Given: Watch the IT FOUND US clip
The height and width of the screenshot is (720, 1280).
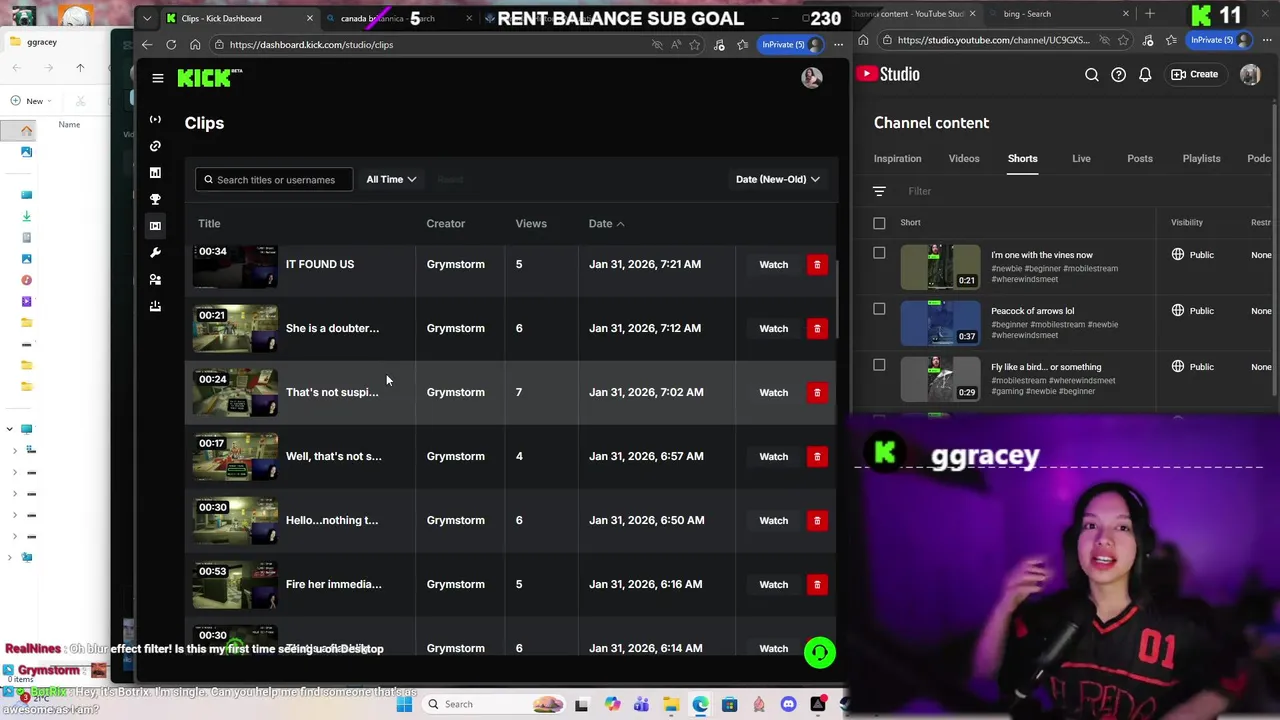Looking at the screenshot, I should (773, 264).
